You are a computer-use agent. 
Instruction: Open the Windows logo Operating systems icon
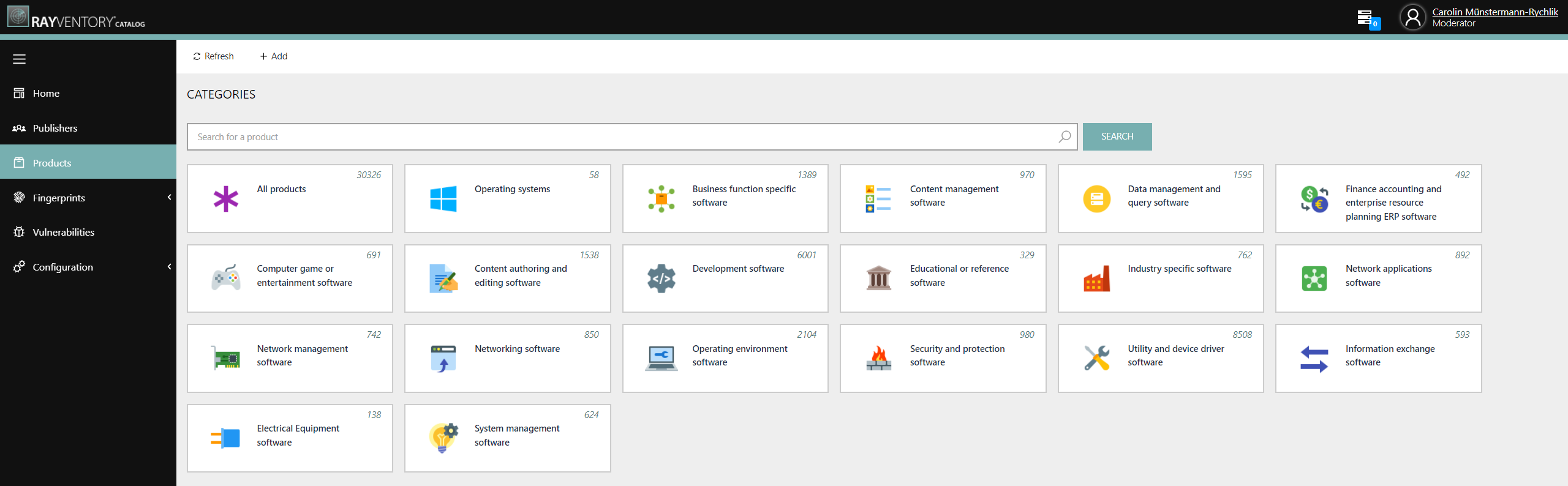443,199
